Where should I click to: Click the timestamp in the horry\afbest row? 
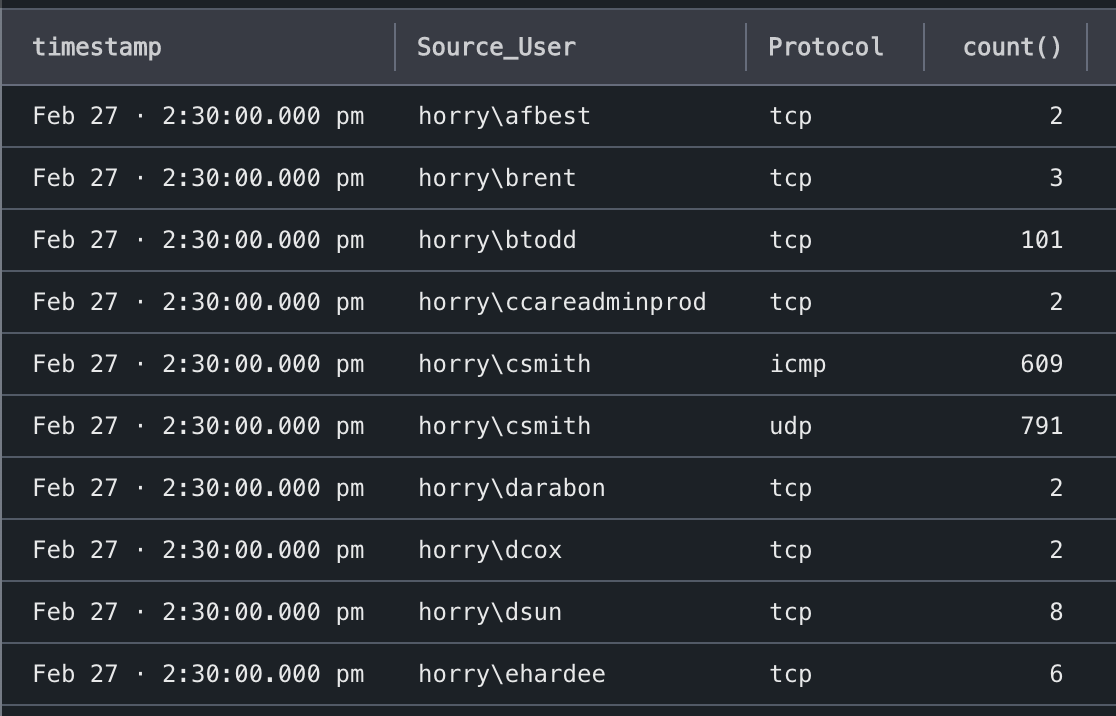click(x=199, y=116)
